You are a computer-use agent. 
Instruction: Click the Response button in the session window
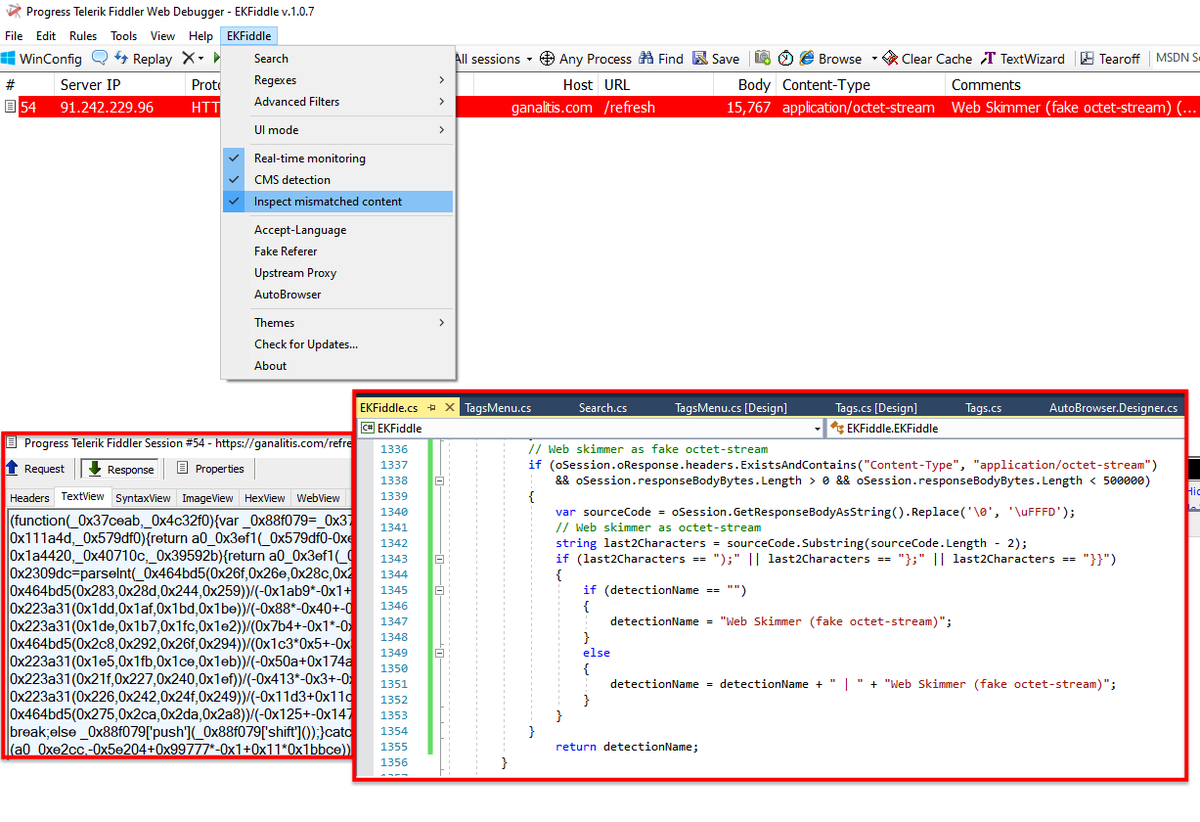click(x=120, y=469)
